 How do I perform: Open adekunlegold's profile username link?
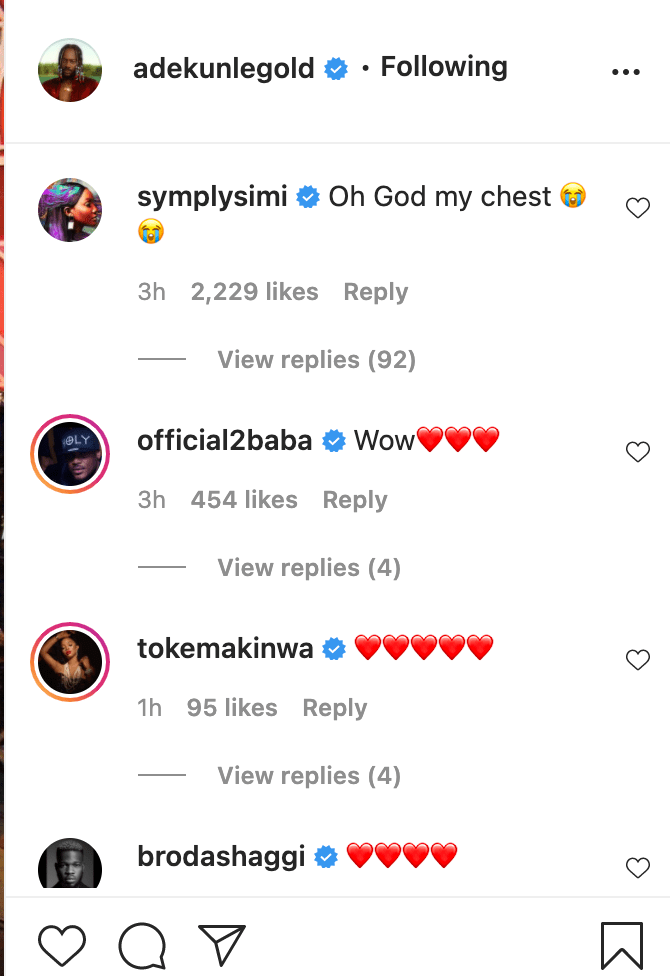[x=224, y=68]
